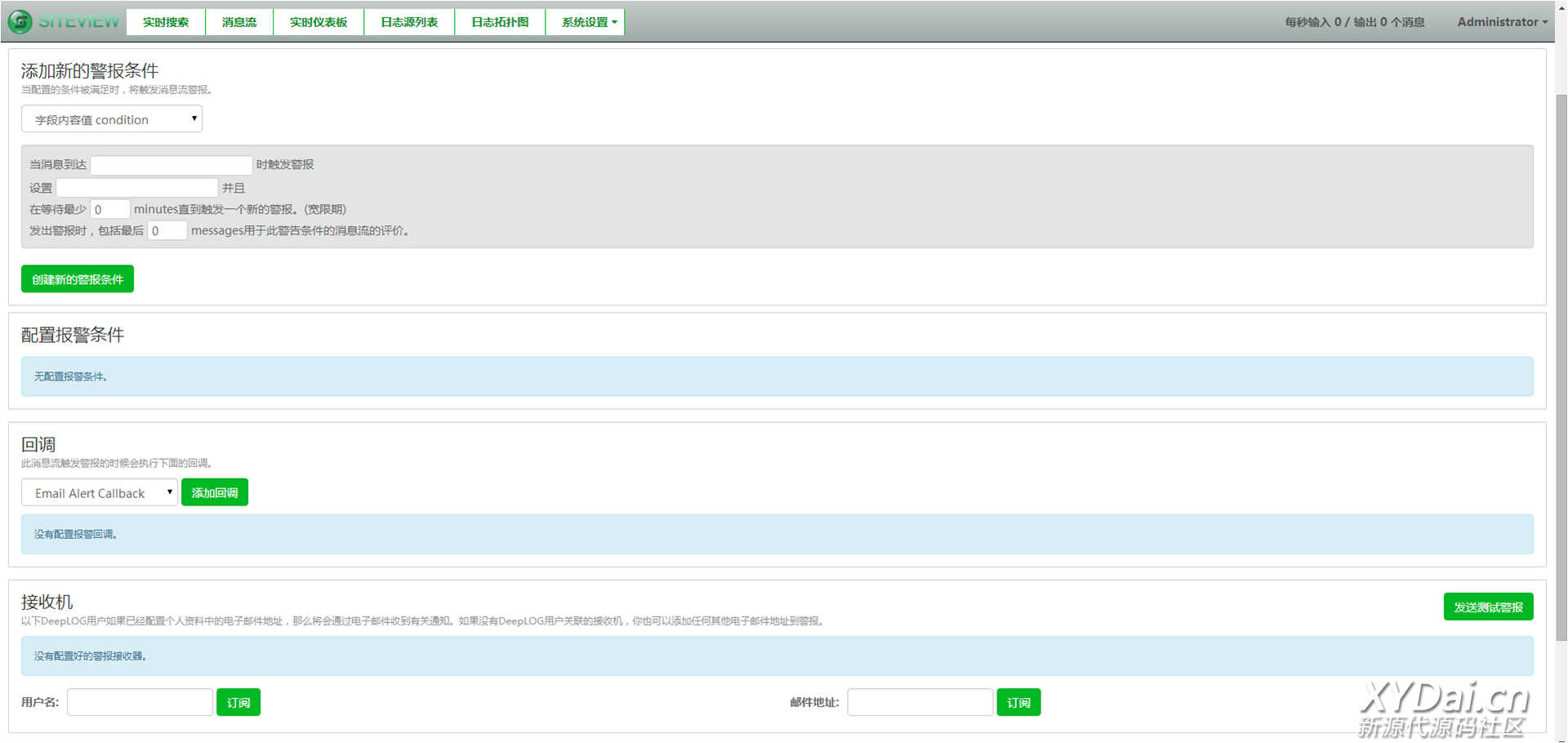This screenshot has width=1568, height=743.
Task: Click the 发送测试警报 button
Action: point(1488,607)
